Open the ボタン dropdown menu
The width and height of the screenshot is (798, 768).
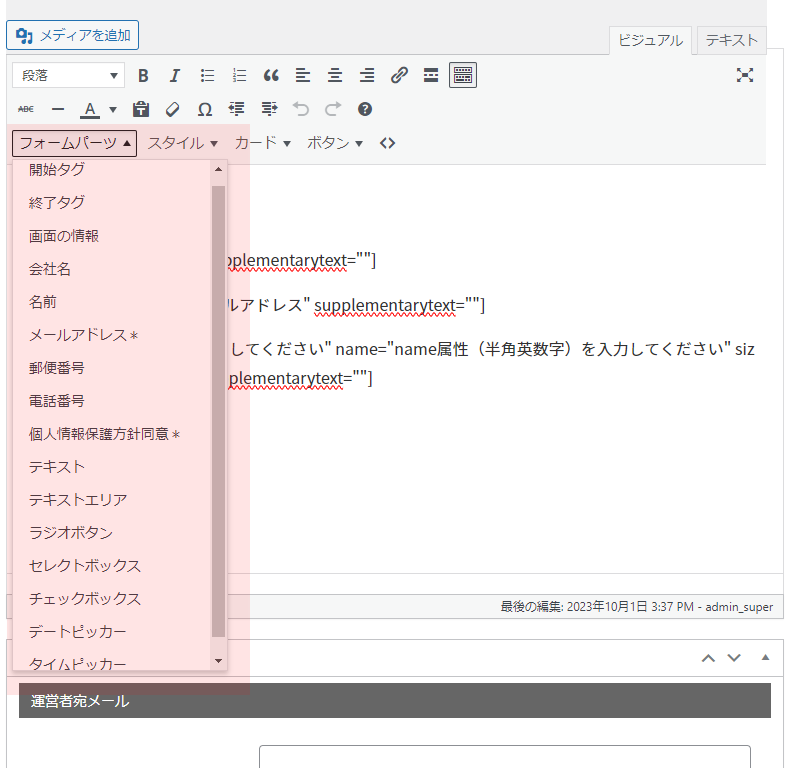(334, 143)
